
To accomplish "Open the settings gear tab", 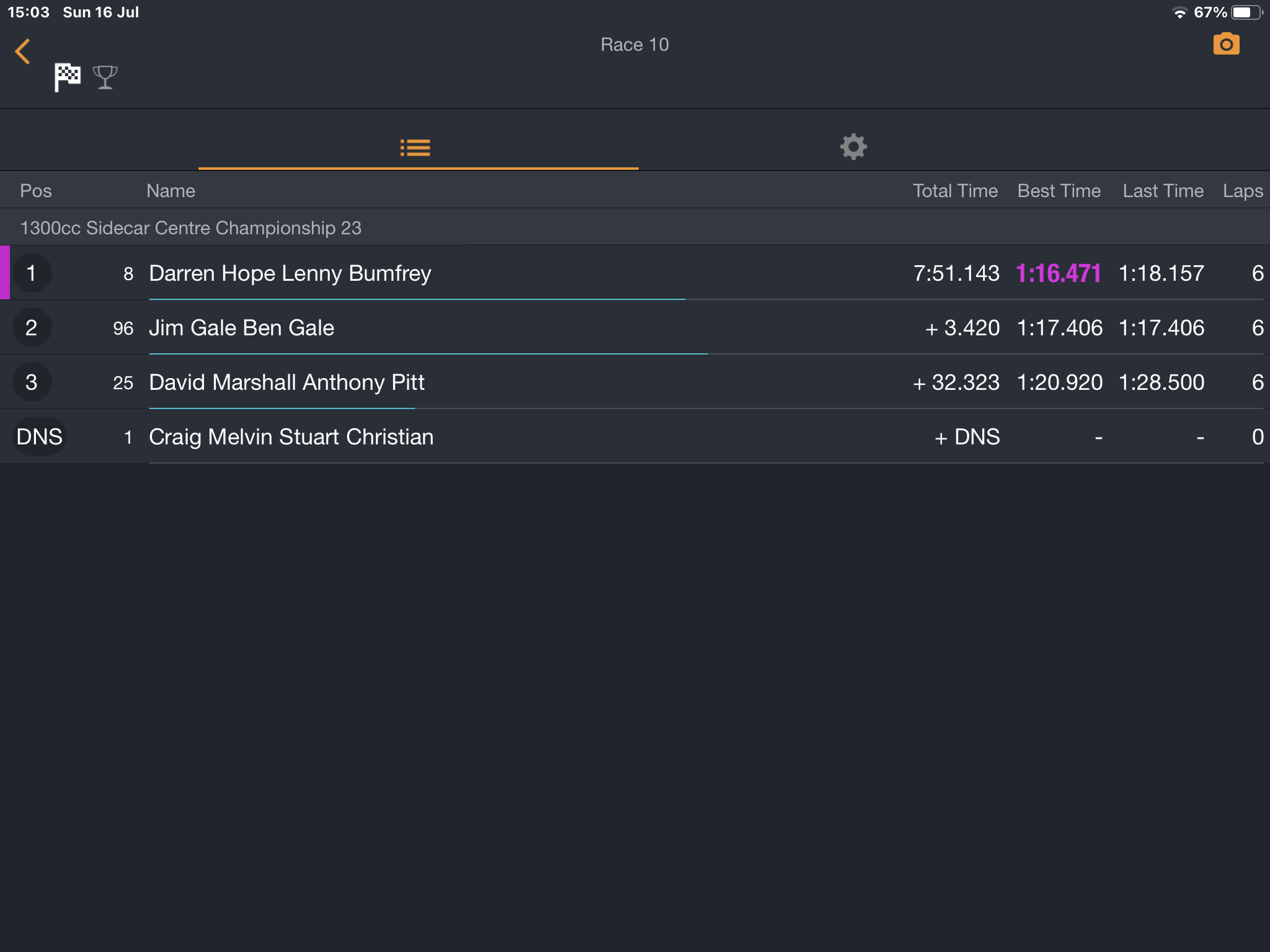I will click(x=853, y=147).
